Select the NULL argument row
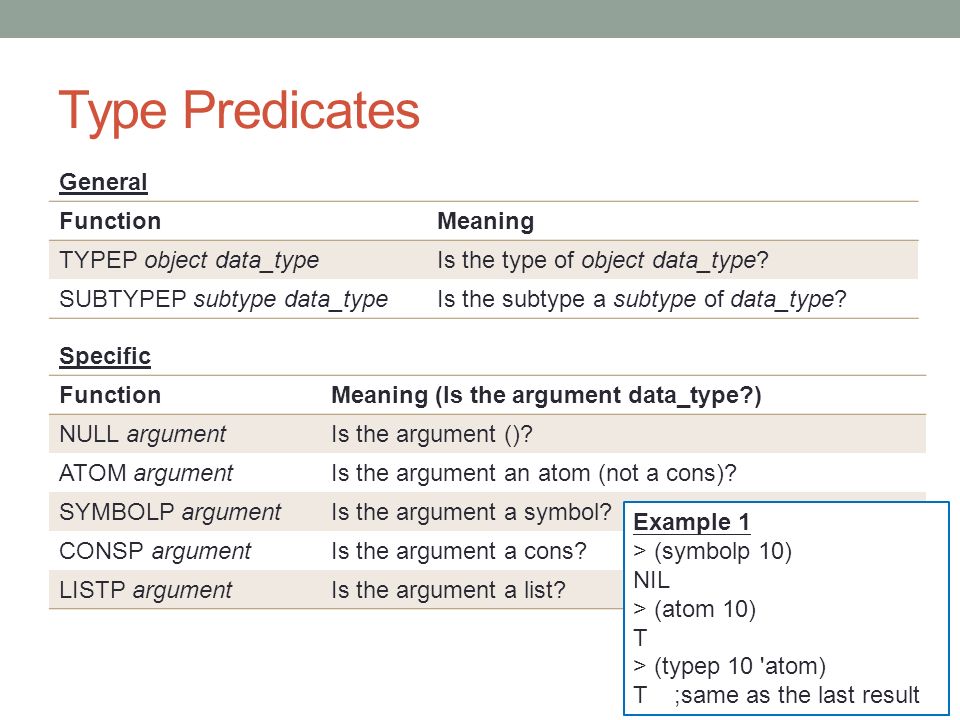Viewport: 960px width, 720px height. click(x=487, y=434)
